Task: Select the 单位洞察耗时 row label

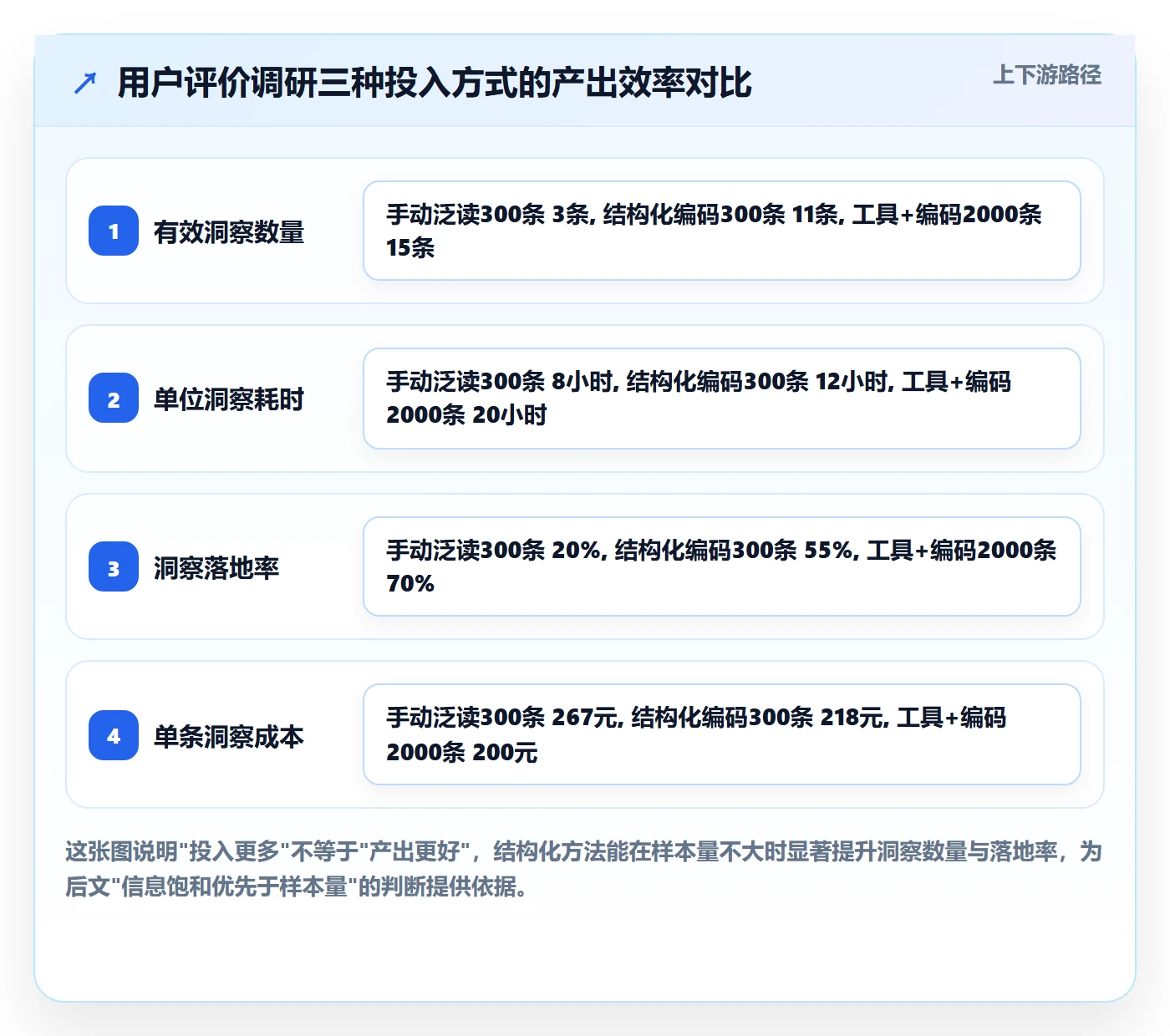Action: 229,399
